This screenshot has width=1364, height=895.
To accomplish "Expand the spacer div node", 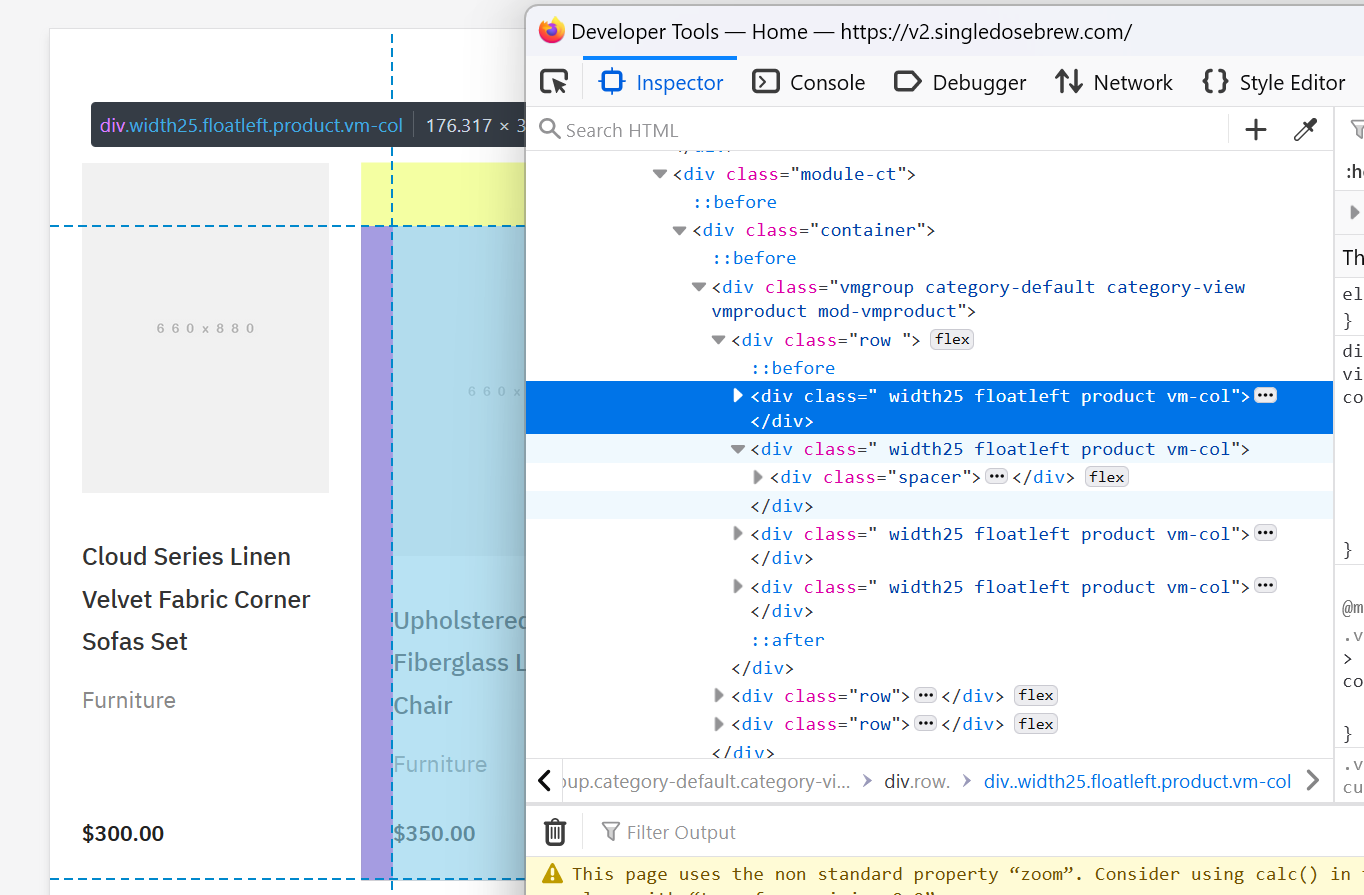I will (x=758, y=477).
